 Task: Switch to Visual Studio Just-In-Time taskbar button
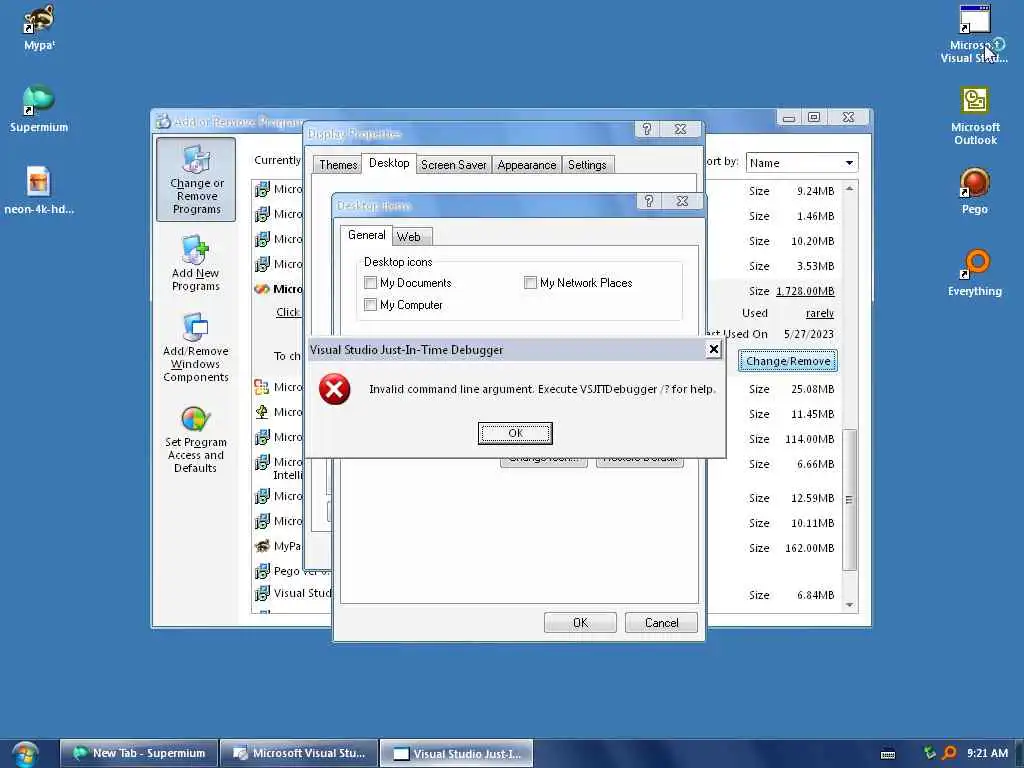457,754
